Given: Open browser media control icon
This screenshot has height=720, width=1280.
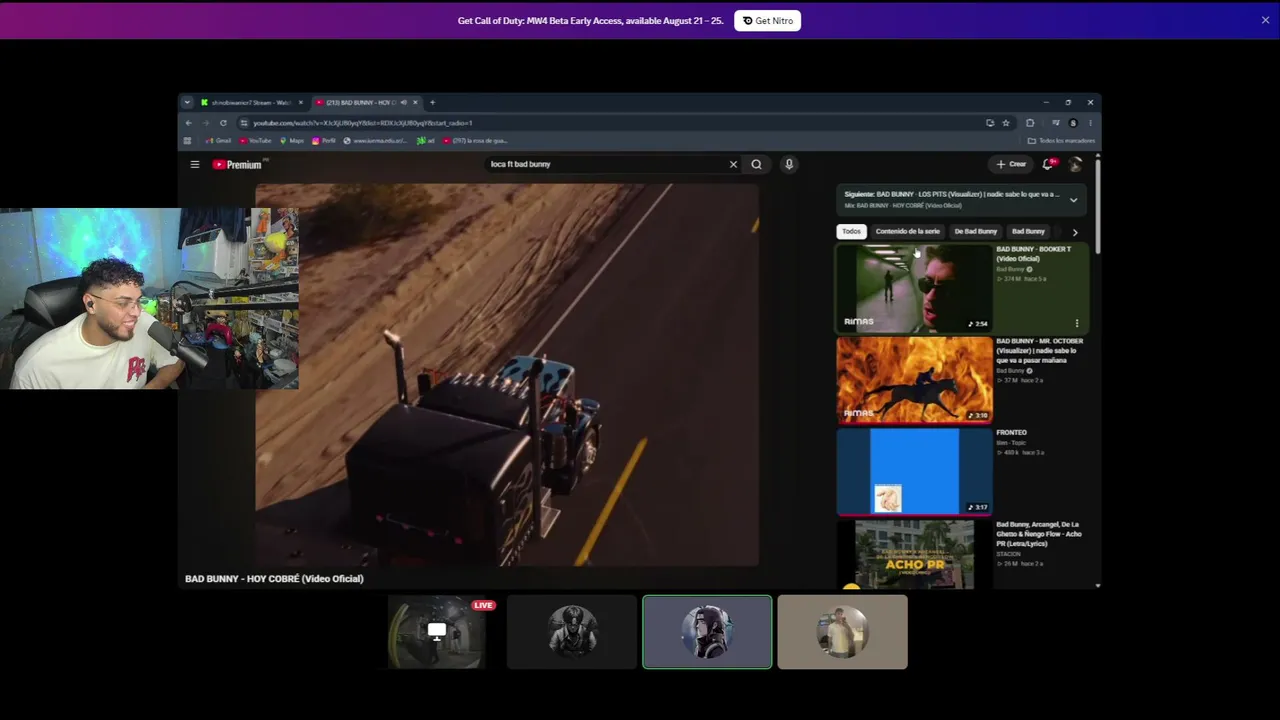Looking at the screenshot, I should coord(1055,123).
